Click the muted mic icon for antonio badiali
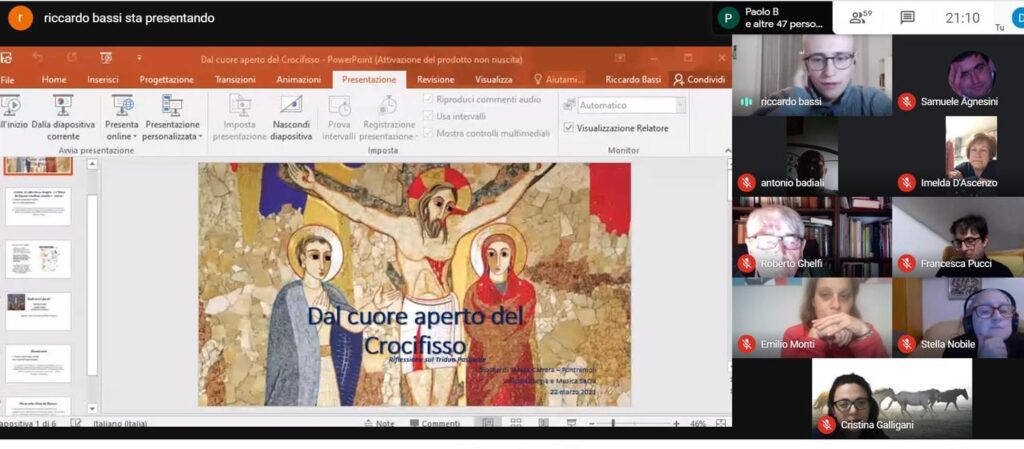 coord(746,183)
